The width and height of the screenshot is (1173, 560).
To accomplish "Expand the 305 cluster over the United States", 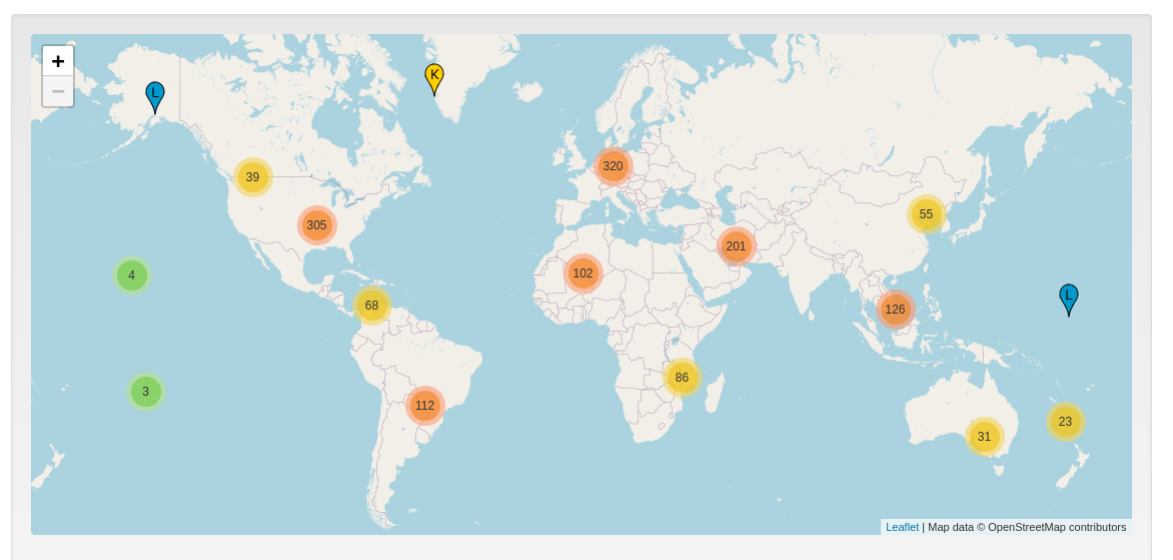I will click(317, 225).
